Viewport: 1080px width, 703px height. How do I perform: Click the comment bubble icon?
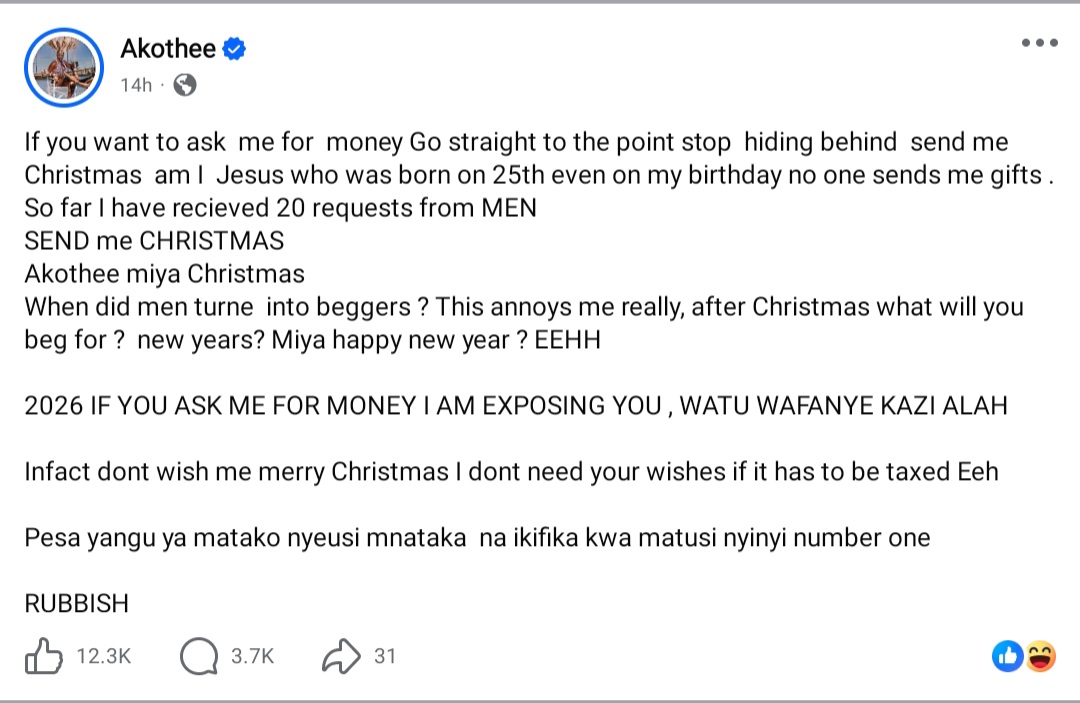click(199, 657)
